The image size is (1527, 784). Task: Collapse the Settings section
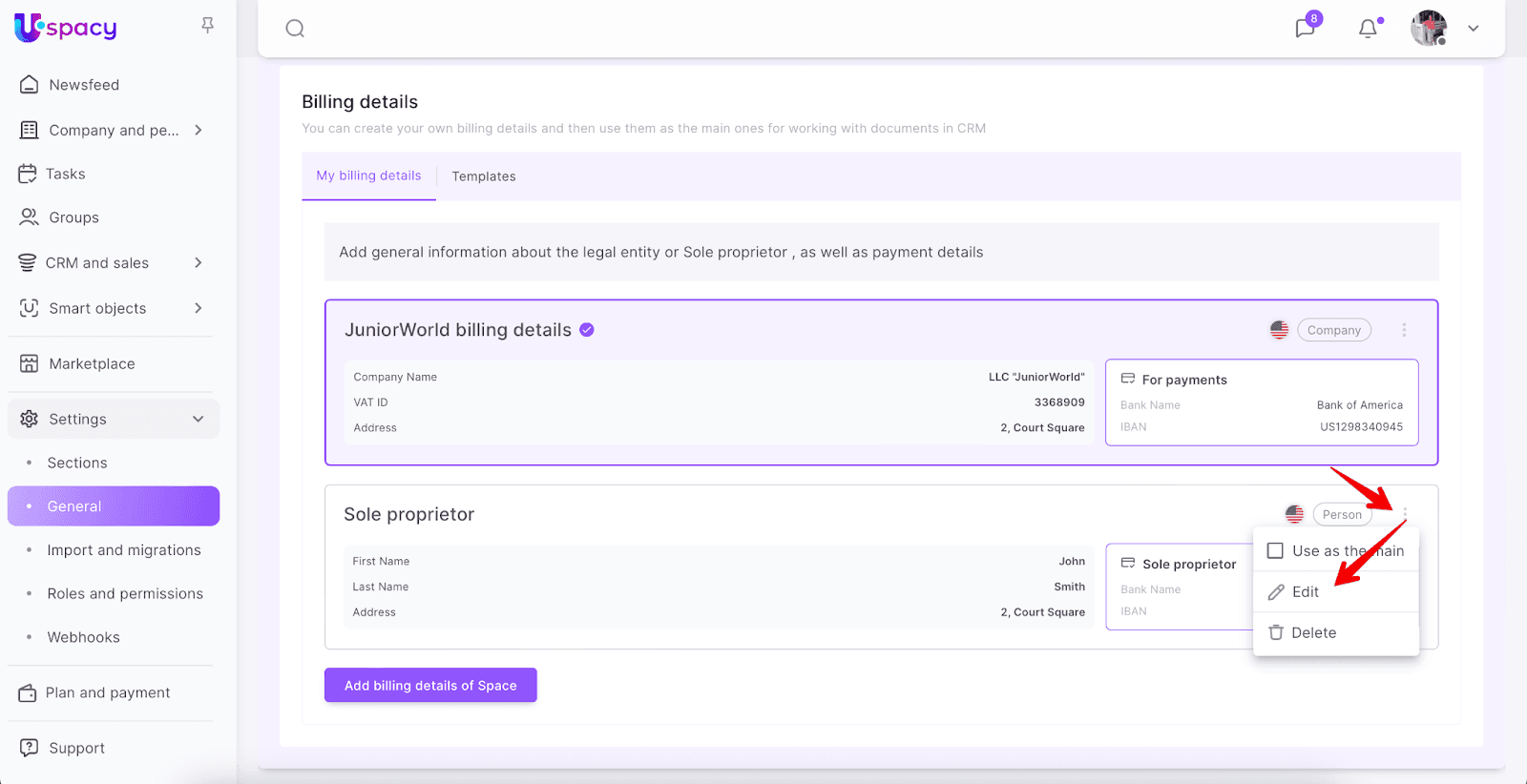click(199, 419)
